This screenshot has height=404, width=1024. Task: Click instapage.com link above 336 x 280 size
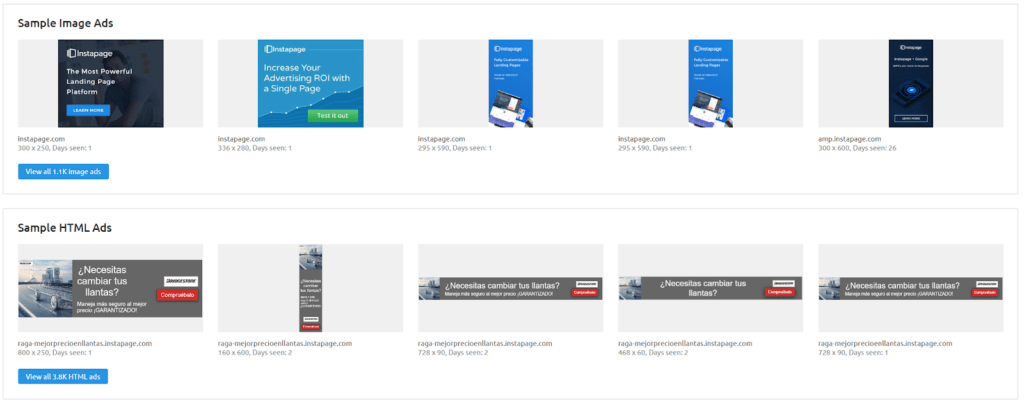click(241, 139)
